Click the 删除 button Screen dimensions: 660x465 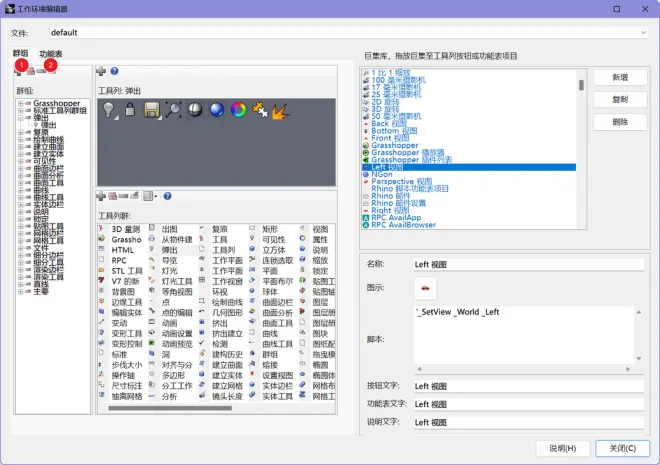point(620,122)
